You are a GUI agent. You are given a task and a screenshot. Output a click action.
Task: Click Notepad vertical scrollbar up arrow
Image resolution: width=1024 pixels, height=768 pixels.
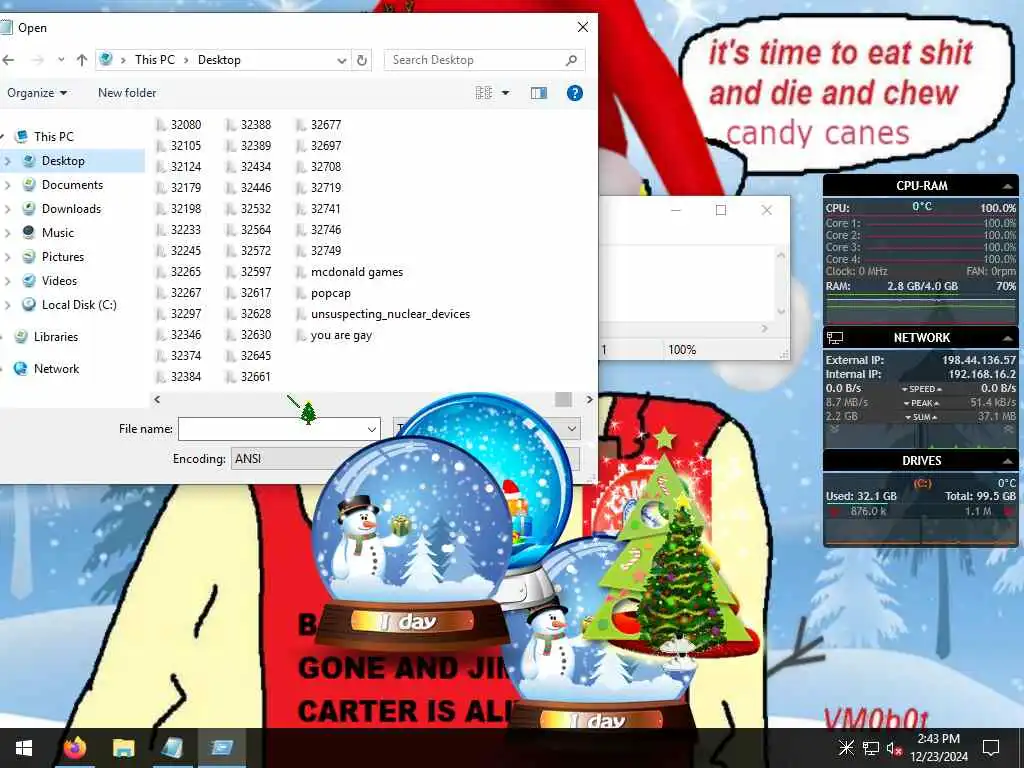tap(781, 255)
